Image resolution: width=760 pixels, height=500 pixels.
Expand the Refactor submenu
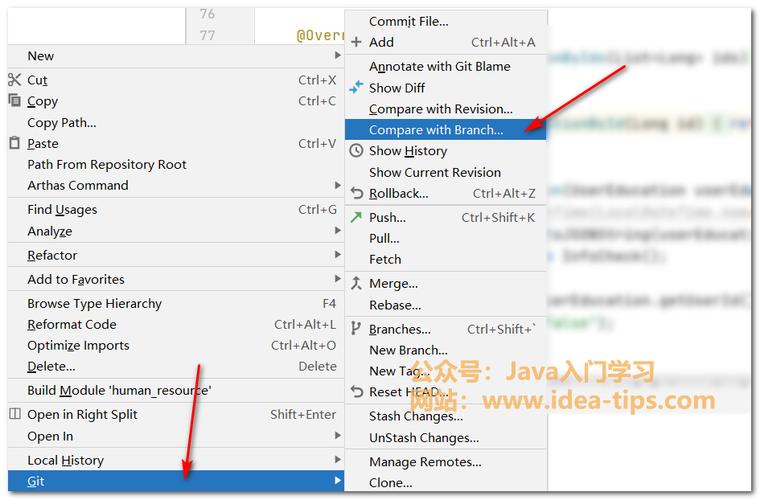point(337,255)
